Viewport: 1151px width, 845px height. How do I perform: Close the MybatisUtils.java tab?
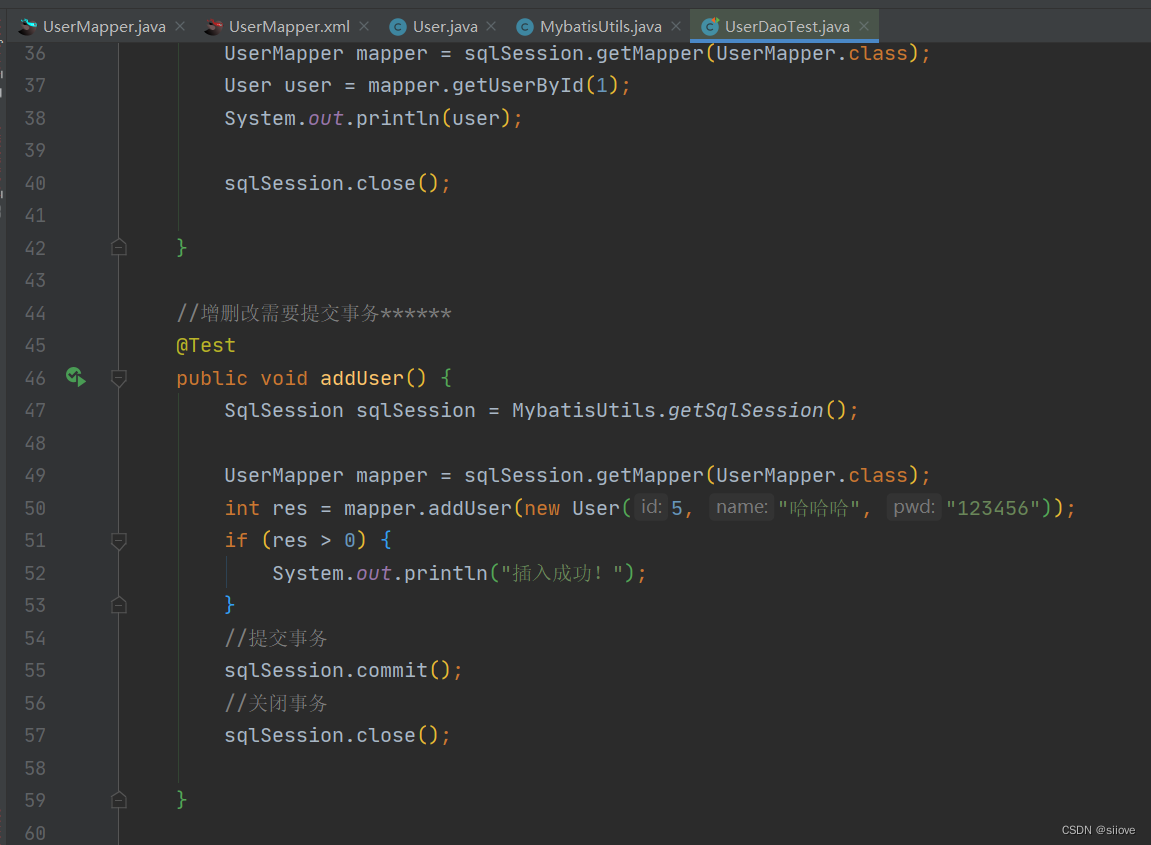[x=676, y=26]
